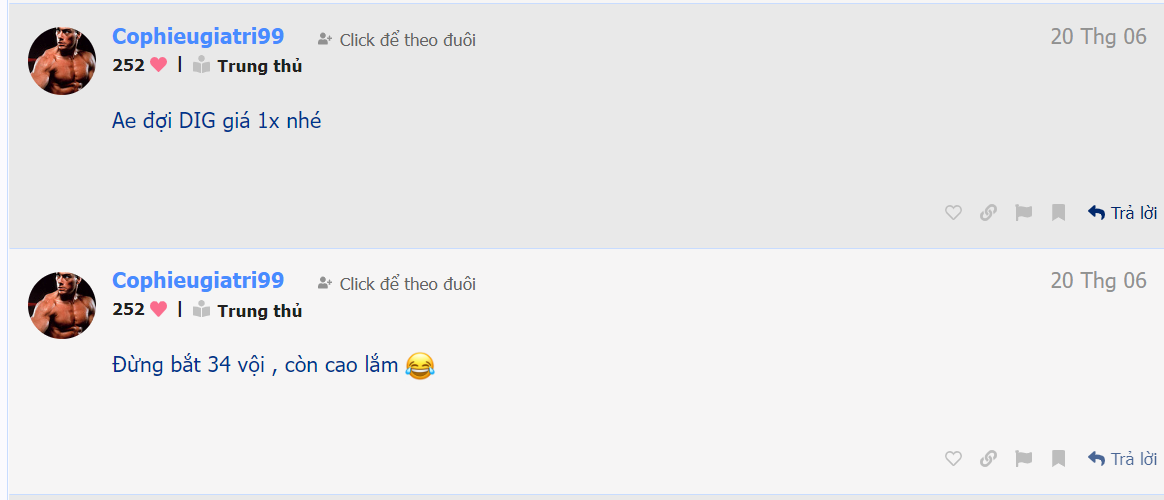Click the 20 Thg 06 date on first post
This screenshot has width=1164, height=500.
1099,36
